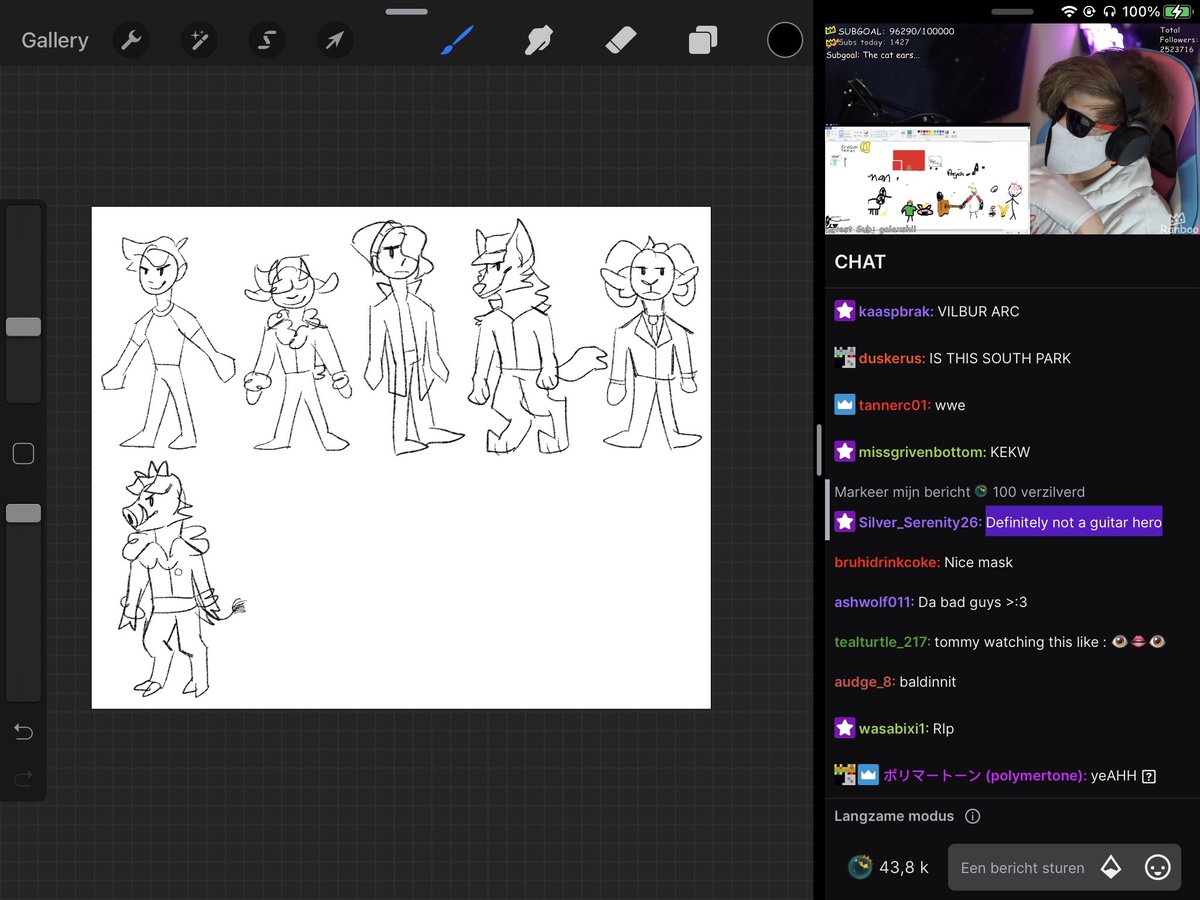Click username tealturtle_217 in chat
This screenshot has width=1200, height=900.
click(882, 642)
